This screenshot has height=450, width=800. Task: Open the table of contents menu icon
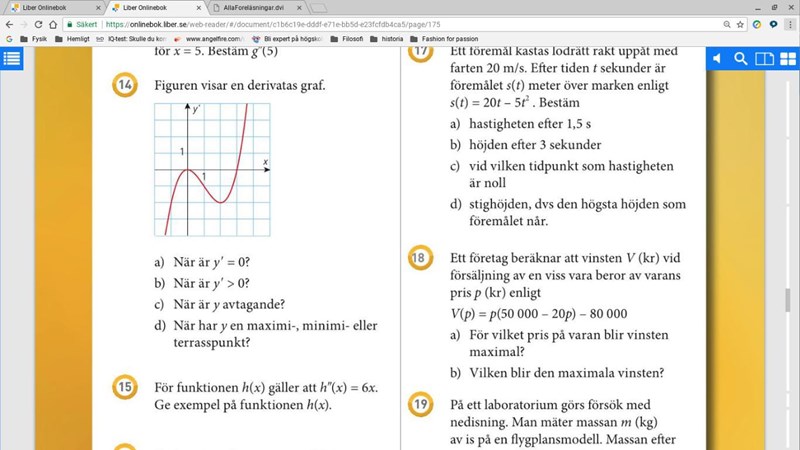[12, 58]
